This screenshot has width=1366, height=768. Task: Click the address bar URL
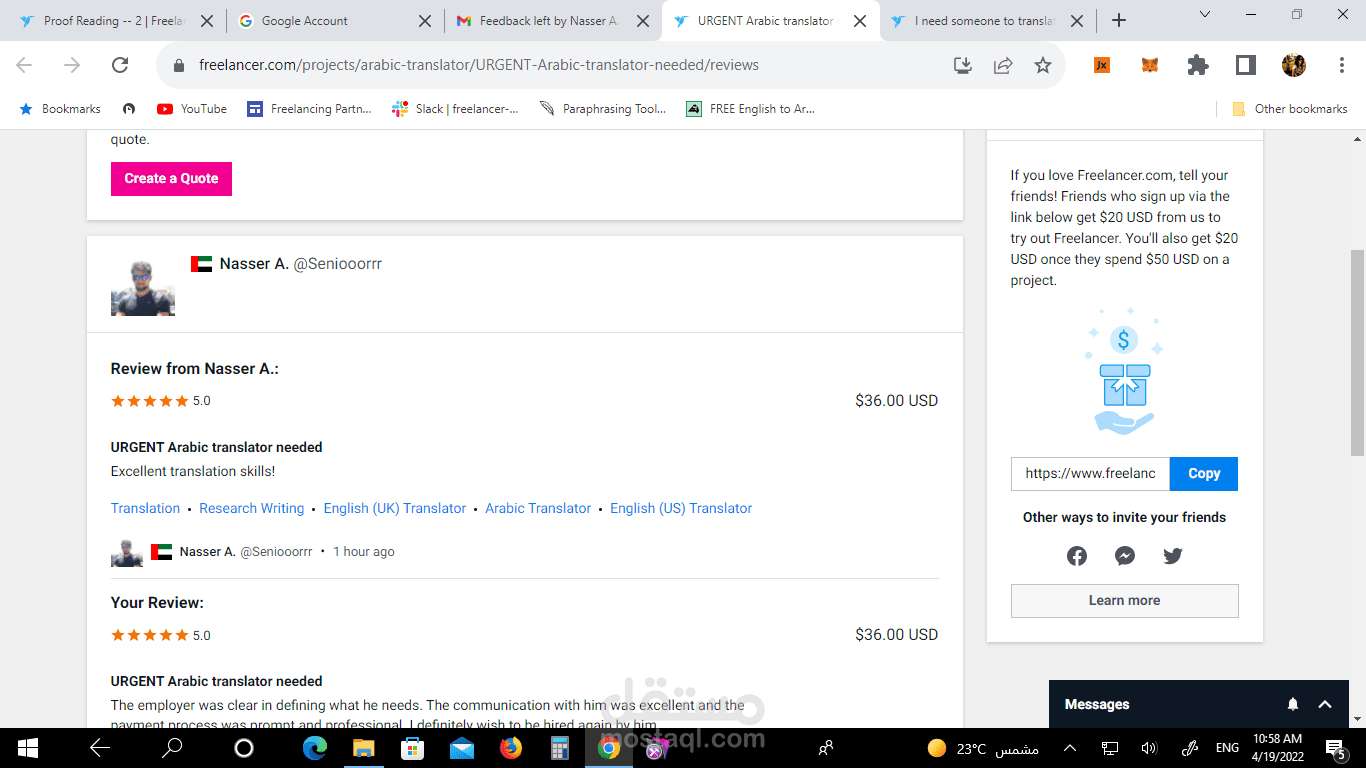tap(479, 65)
